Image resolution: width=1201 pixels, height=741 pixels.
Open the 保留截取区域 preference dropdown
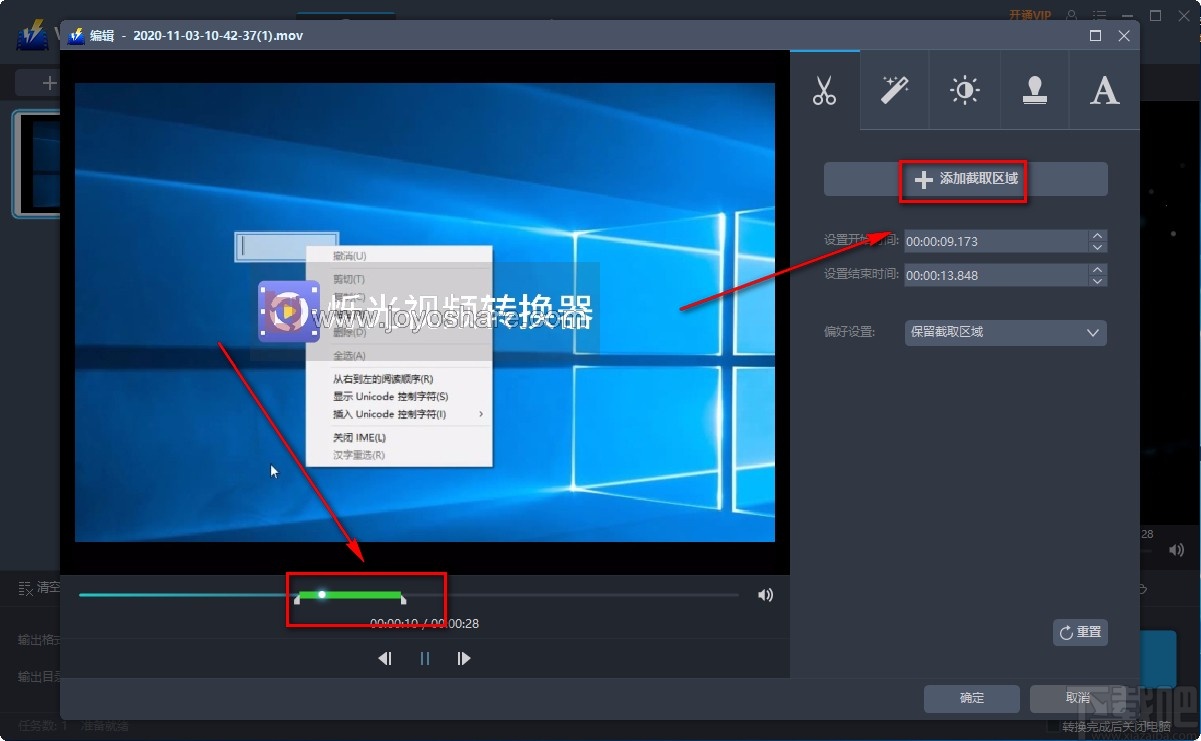coord(1005,332)
